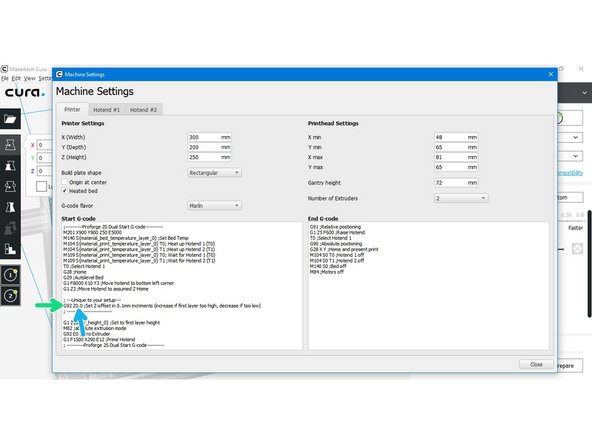
Task: Click the 'G90 ;Absolute positioning' End G-code line
Action: pyautogui.click(x=336, y=244)
